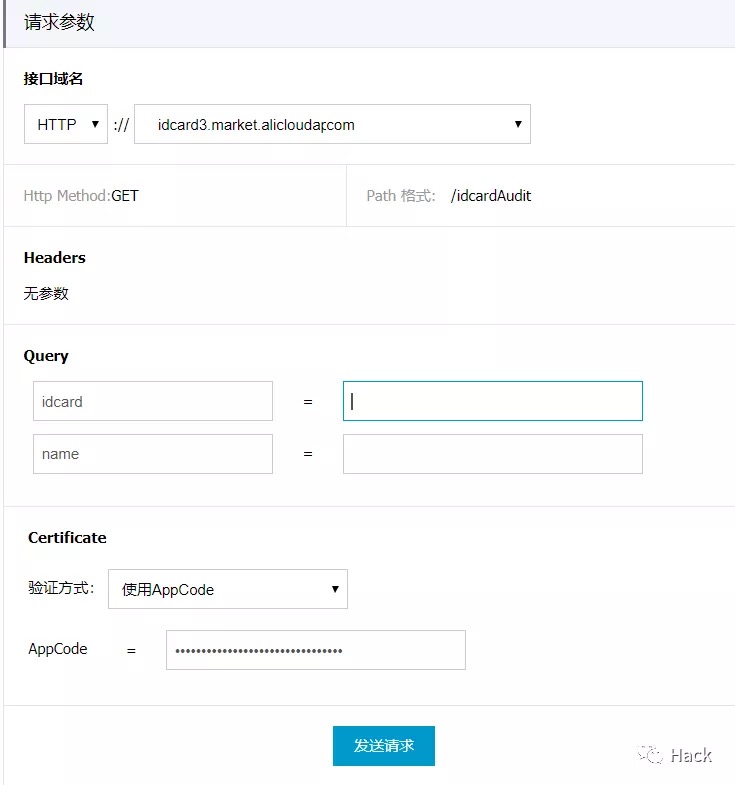Open the 使用AppCode verification method dropdown
735x785 pixels.
[x=228, y=589]
